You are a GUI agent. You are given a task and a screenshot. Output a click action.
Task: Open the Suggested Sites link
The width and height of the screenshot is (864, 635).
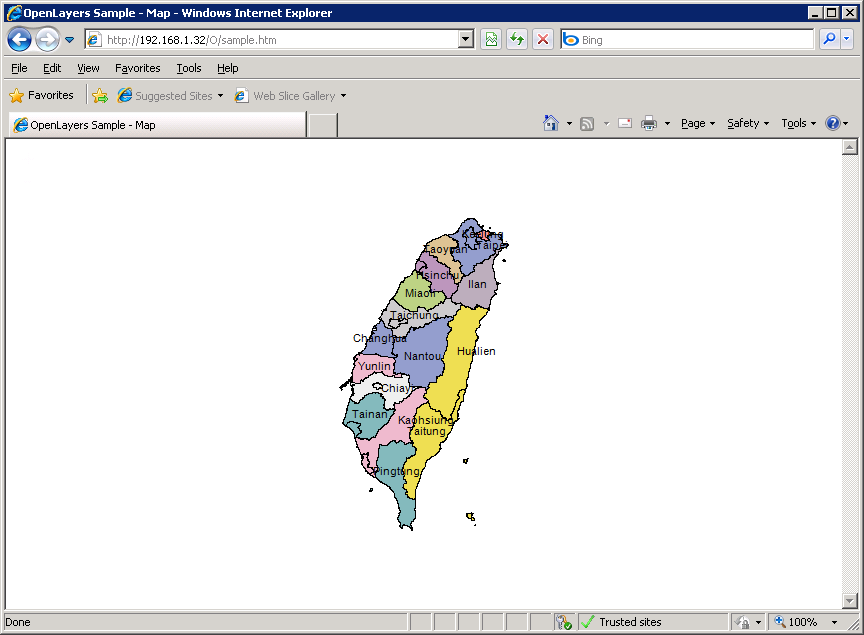[x=172, y=96]
